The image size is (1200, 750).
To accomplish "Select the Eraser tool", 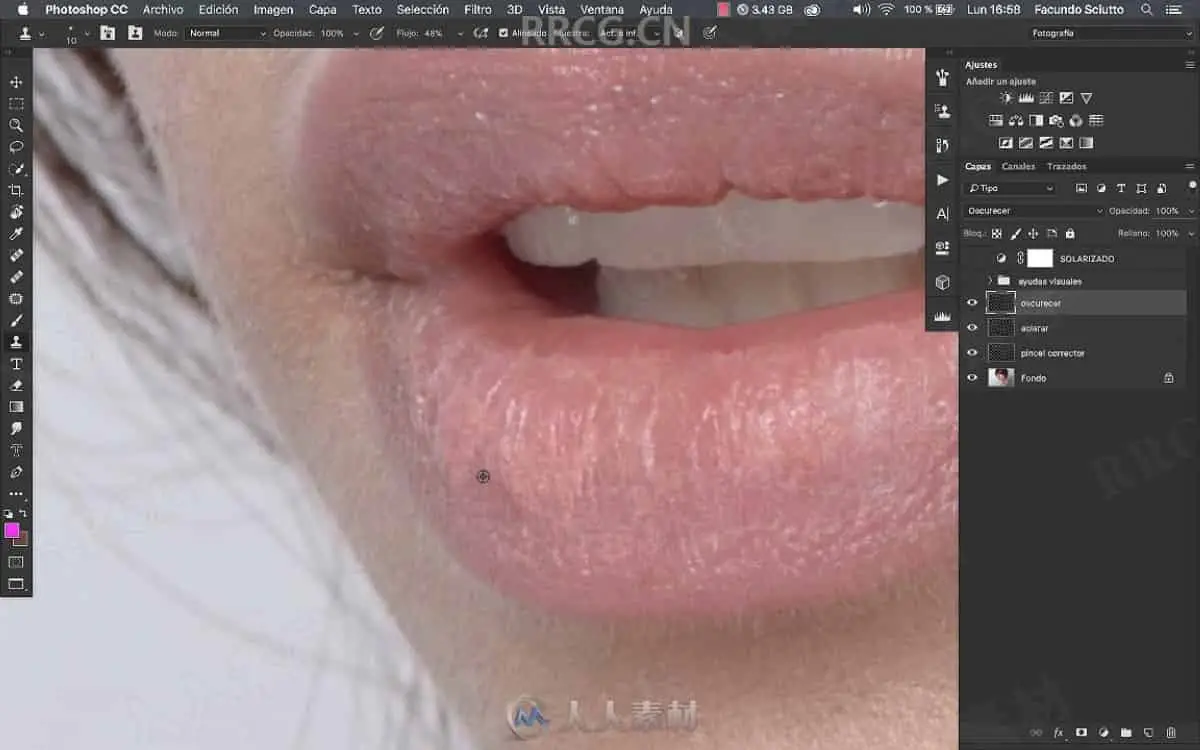I will coord(16,385).
